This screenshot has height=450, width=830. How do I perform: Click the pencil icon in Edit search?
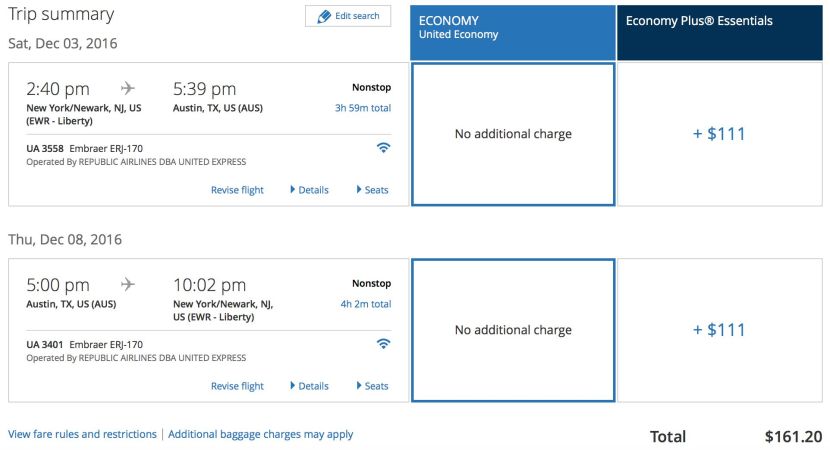(324, 16)
